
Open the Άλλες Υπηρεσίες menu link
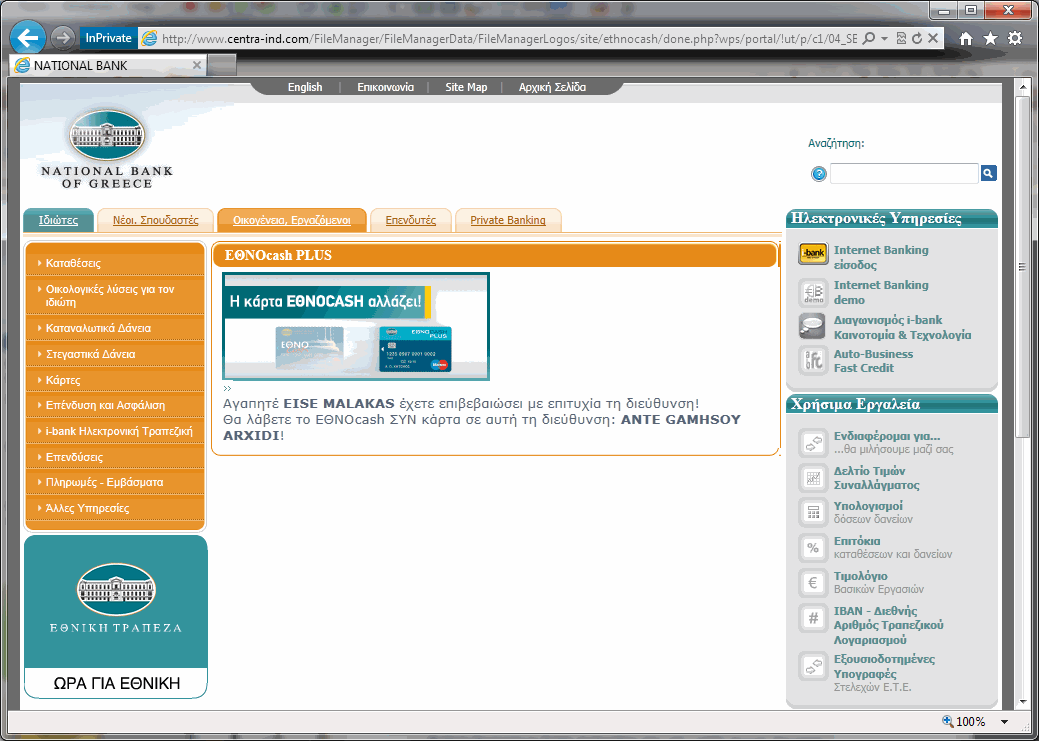tap(87, 508)
